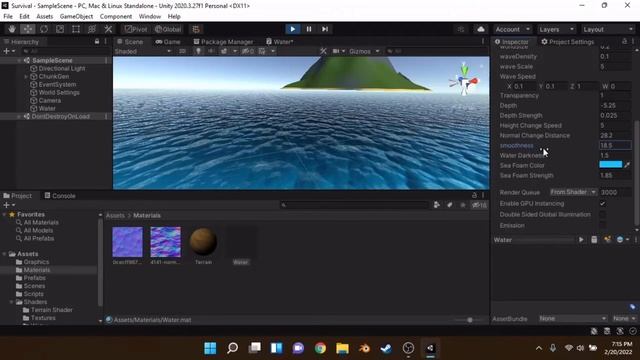Select the Move tool
The height and width of the screenshot is (360, 640).
pyautogui.click(x=28, y=29)
